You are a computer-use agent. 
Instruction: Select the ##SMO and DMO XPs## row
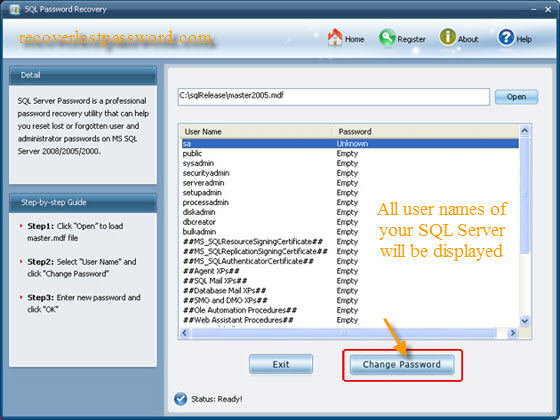tap(350, 300)
